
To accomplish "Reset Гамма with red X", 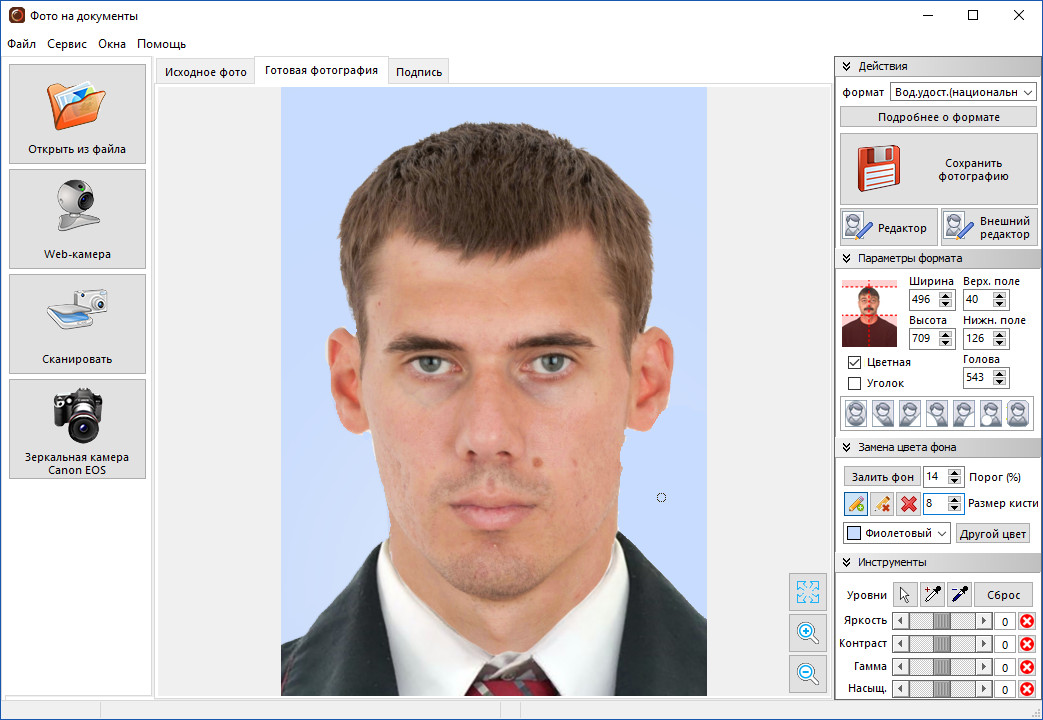I will [x=1027, y=667].
